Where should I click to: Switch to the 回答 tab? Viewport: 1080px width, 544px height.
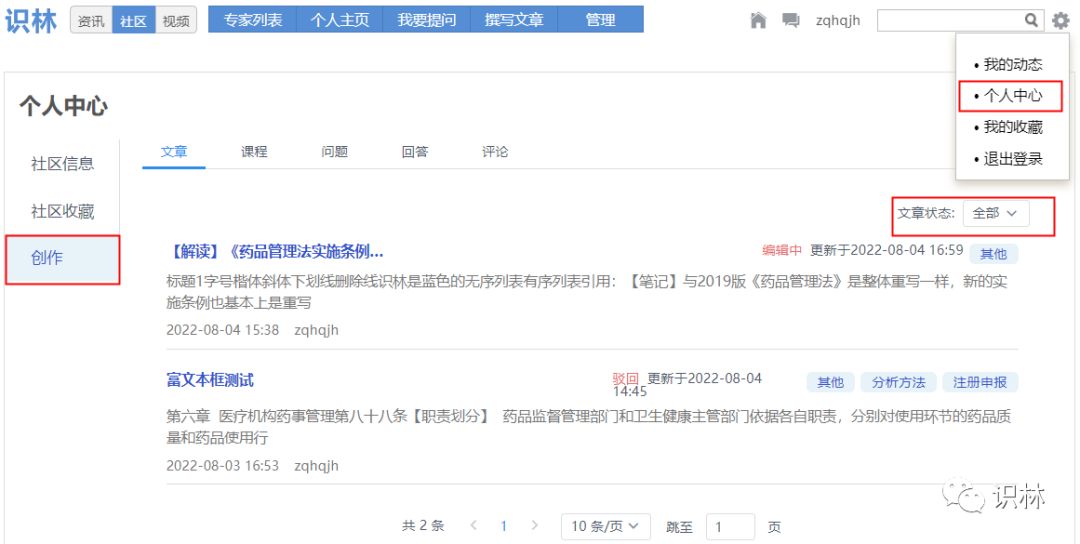click(x=415, y=151)
